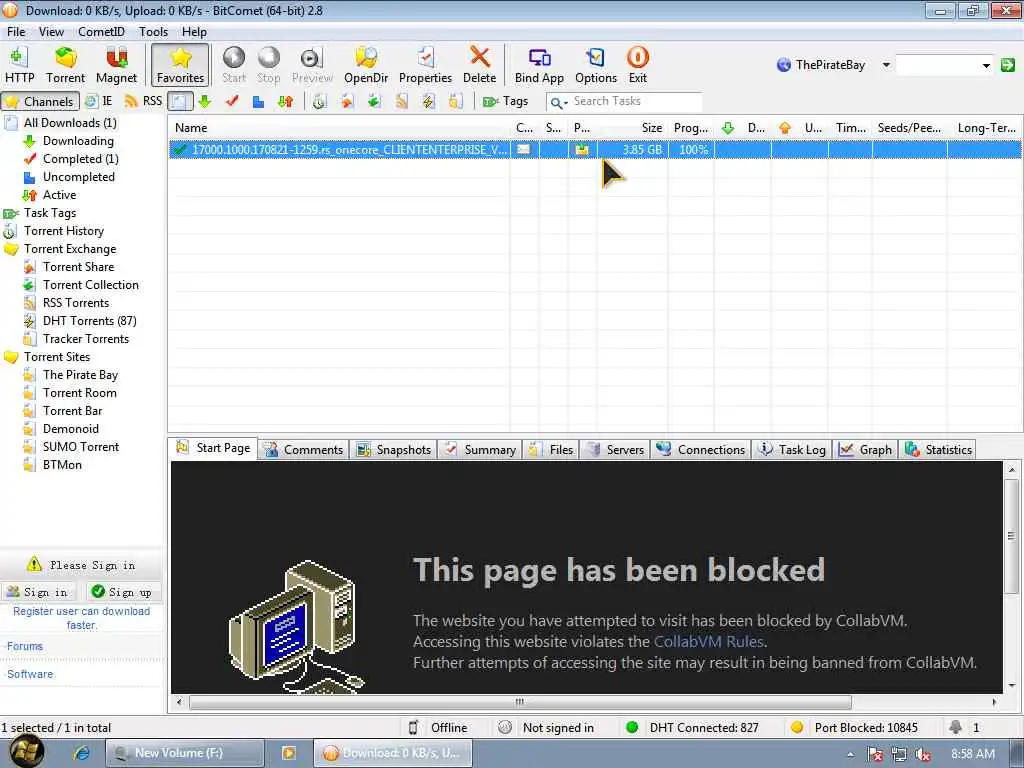1024x768 pixels.
Task: Click the Port Blocked yellow status indicator
Action: coord(797,728)
